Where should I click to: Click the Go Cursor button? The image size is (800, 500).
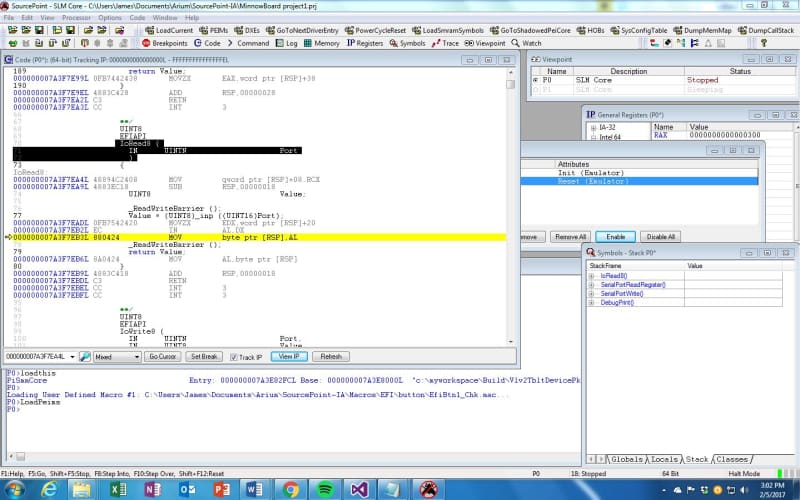(x=162, y=357)
